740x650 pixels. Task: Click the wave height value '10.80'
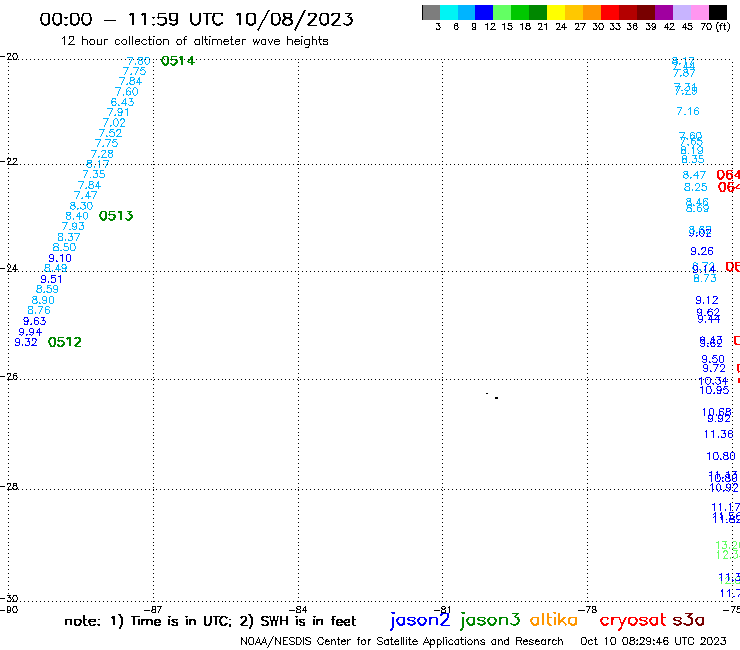coord(721,456)
